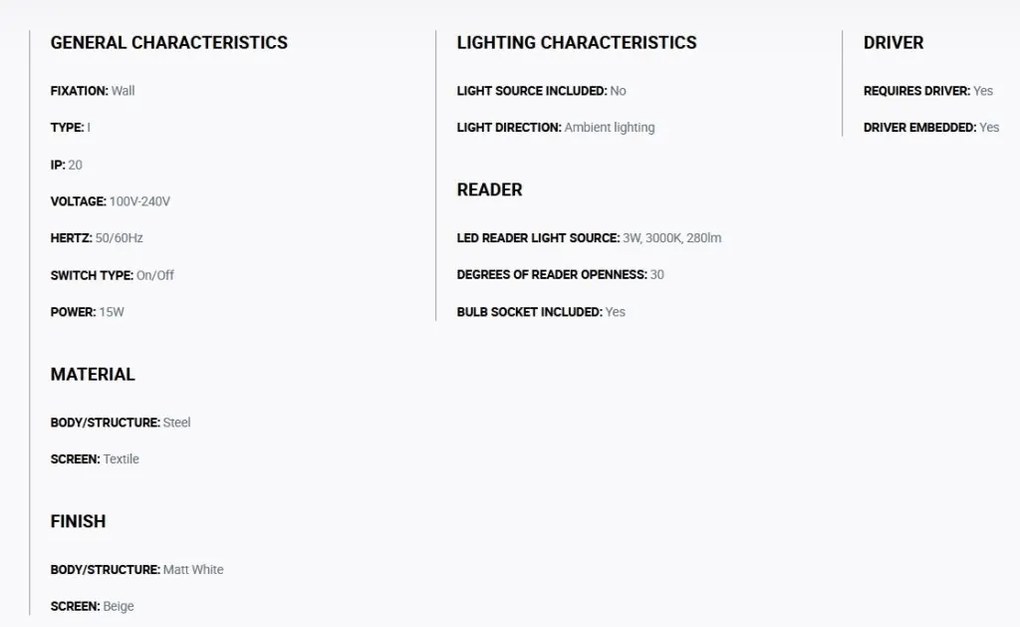
Task: Click Bulb Socket Included: Yes line
Action: pos(541,312)
